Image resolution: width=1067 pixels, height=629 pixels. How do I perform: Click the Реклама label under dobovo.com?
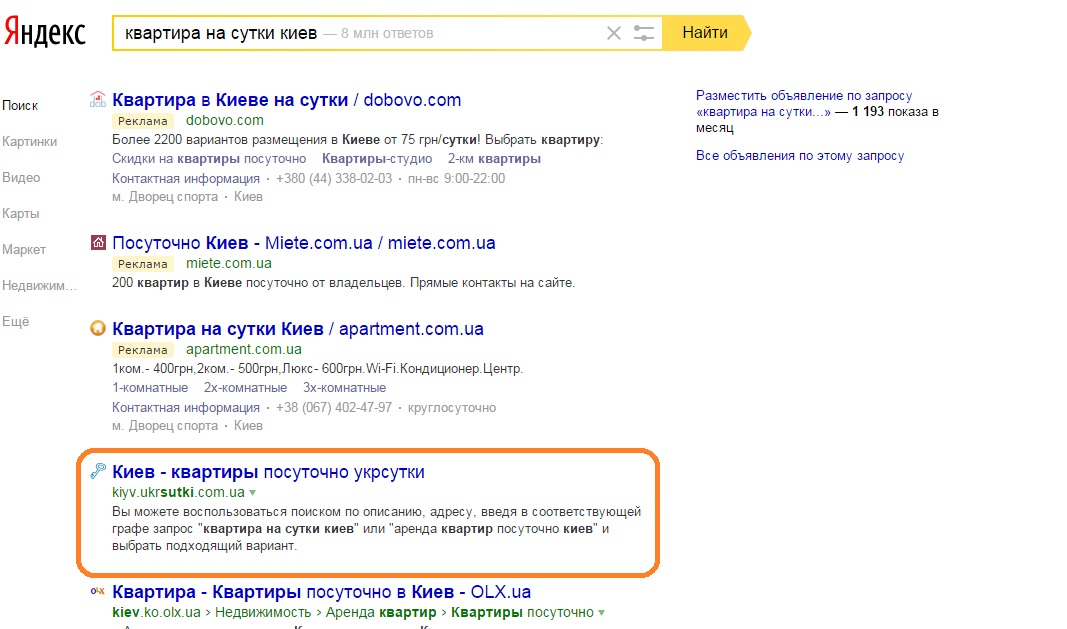[x=142, y=121]
